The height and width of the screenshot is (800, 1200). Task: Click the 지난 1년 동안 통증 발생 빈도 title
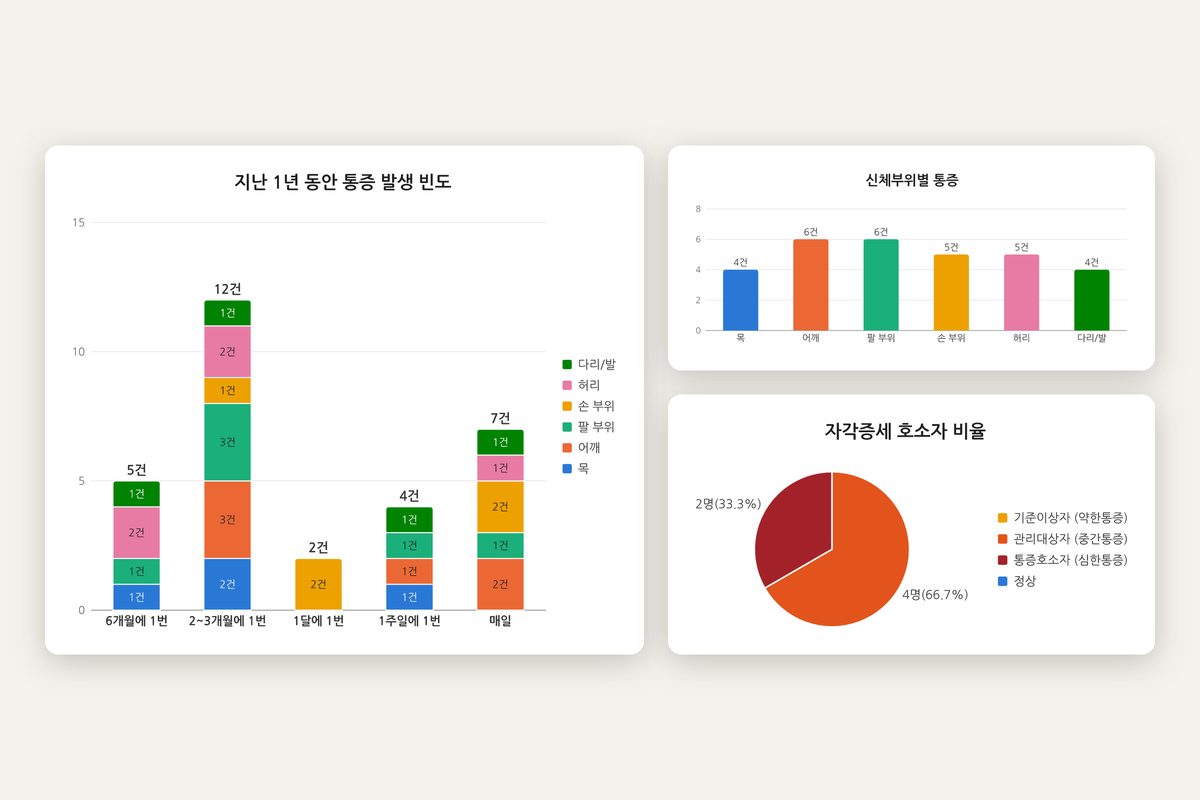pyautogui.click(x=343, y=183)
